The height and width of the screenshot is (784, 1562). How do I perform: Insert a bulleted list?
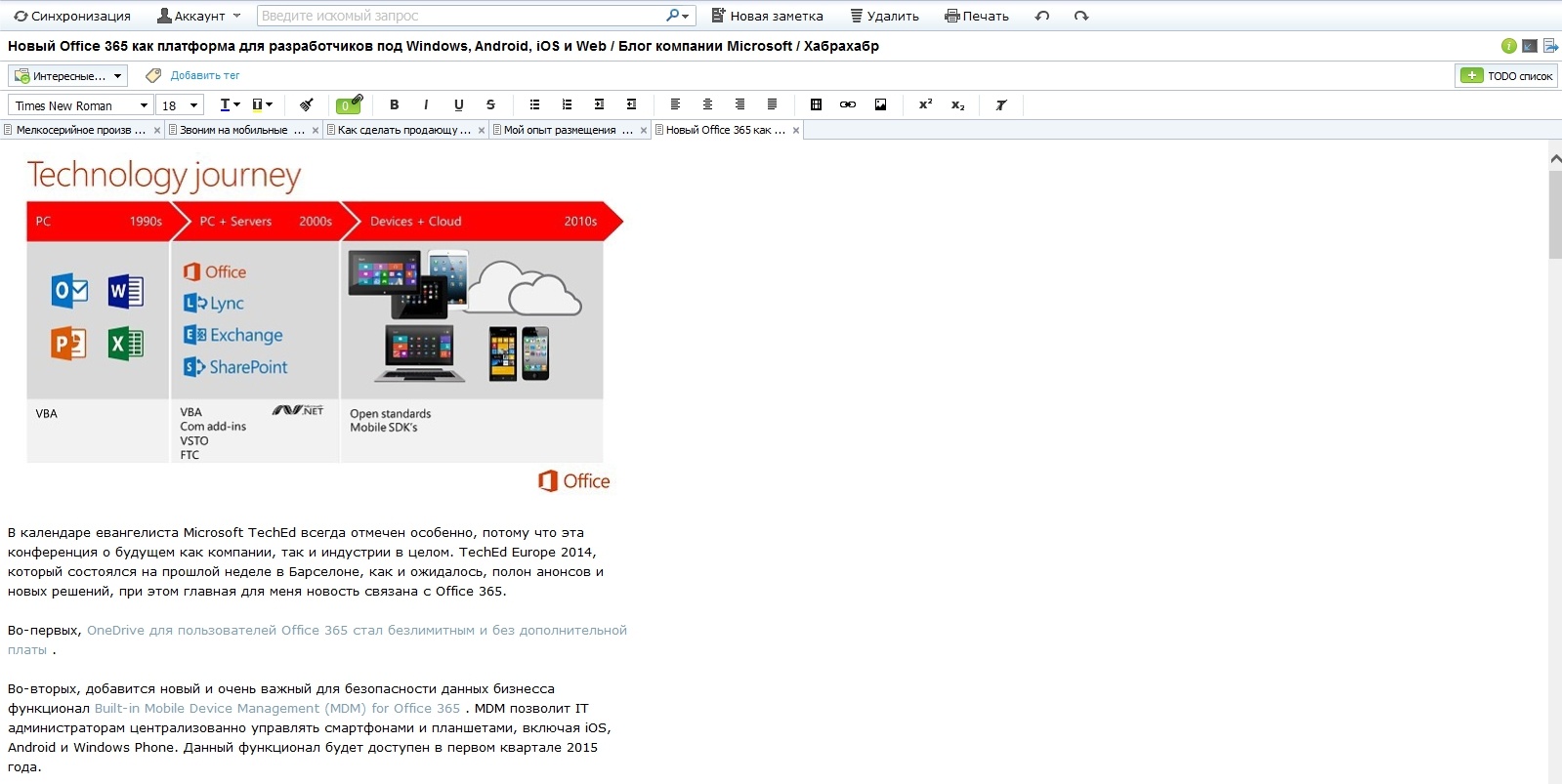tap(534, 104)
